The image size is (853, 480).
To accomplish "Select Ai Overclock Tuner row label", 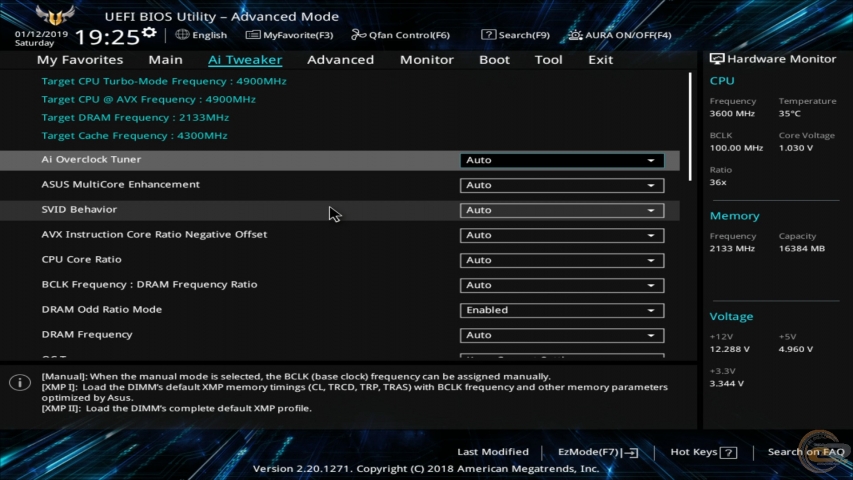I will [x=91, y=159].
